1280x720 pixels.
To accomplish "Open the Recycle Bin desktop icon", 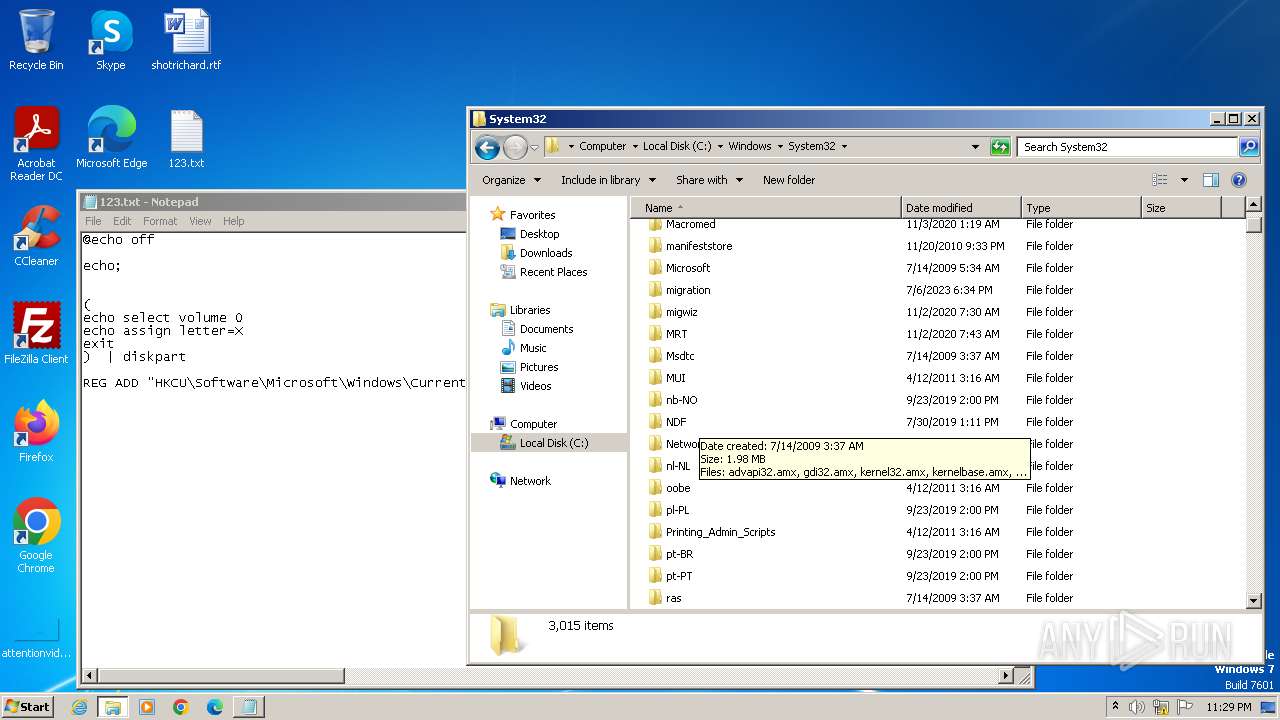I will click(36, 40).
